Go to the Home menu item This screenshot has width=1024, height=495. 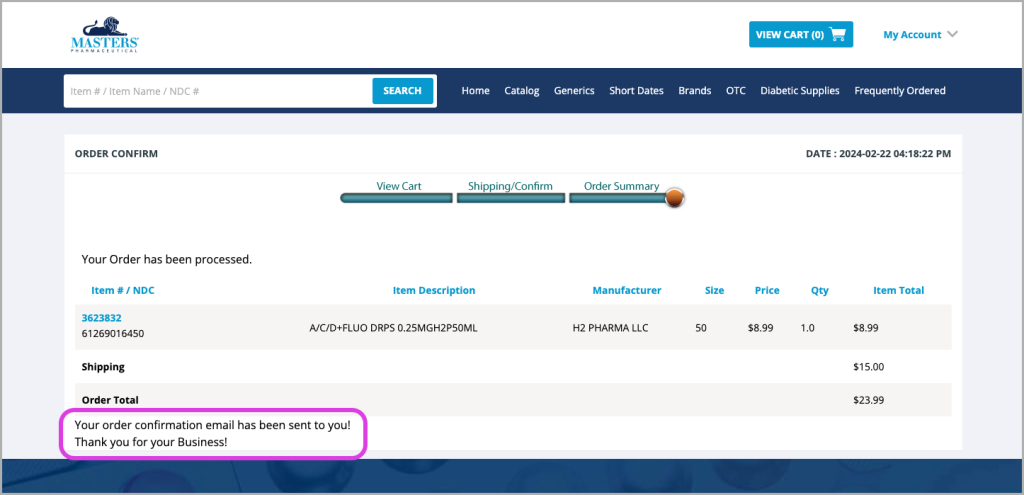pyautogui.click(x=475, y=91)
